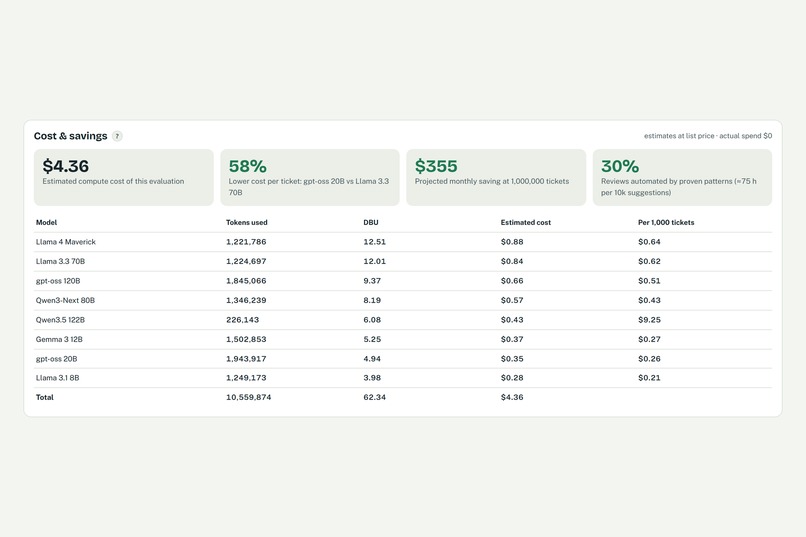Click the $0.88 estimated cost value

(x=512, y=242)
